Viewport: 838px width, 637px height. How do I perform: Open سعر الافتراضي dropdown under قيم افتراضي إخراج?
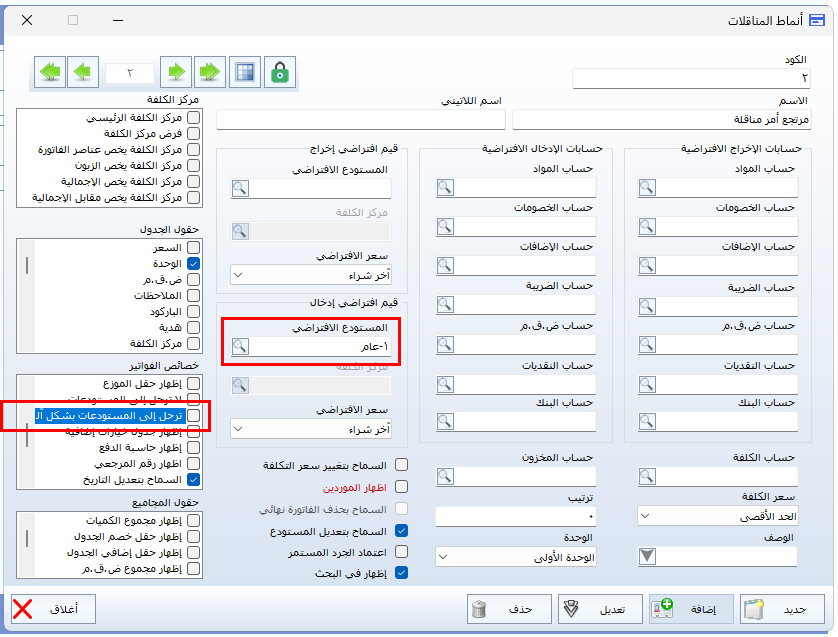[310, 274]
